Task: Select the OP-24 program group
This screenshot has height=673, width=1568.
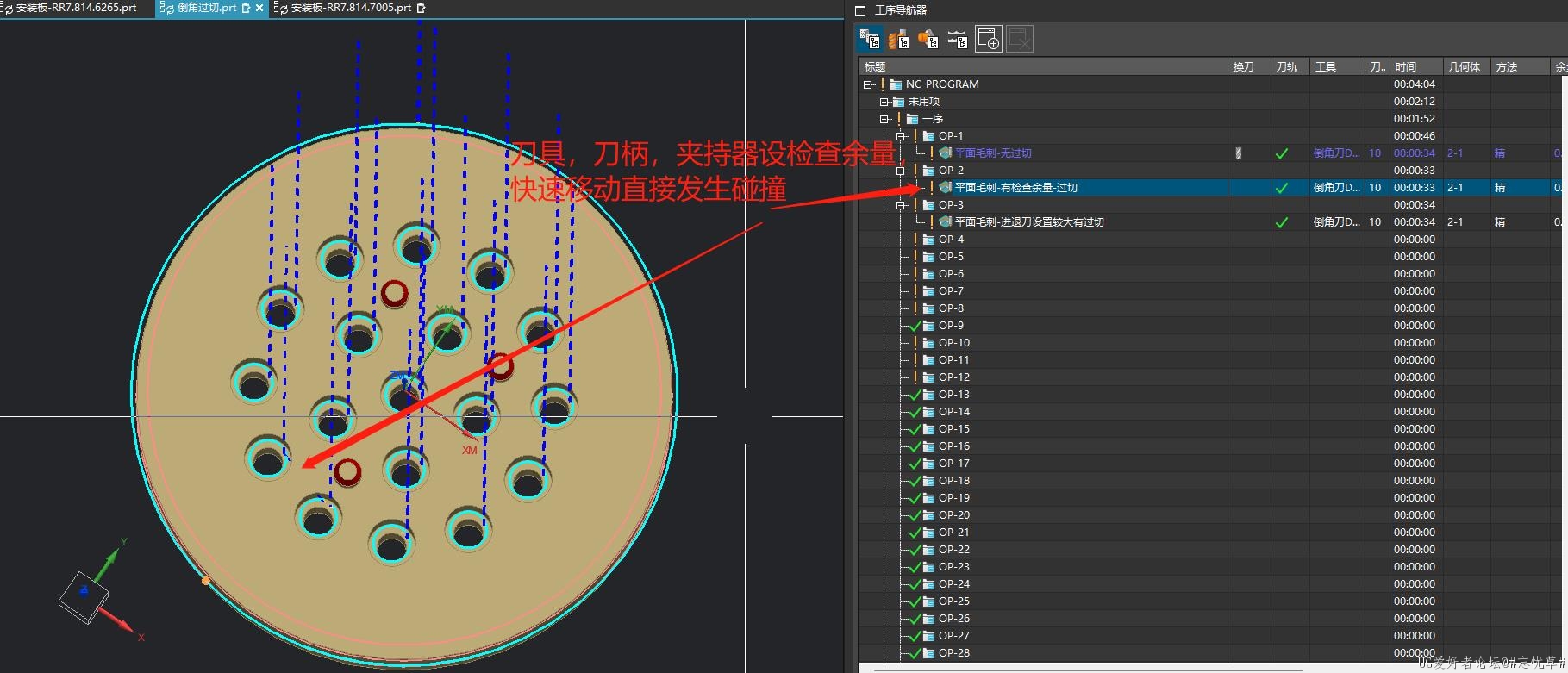Action: [953, 584]
